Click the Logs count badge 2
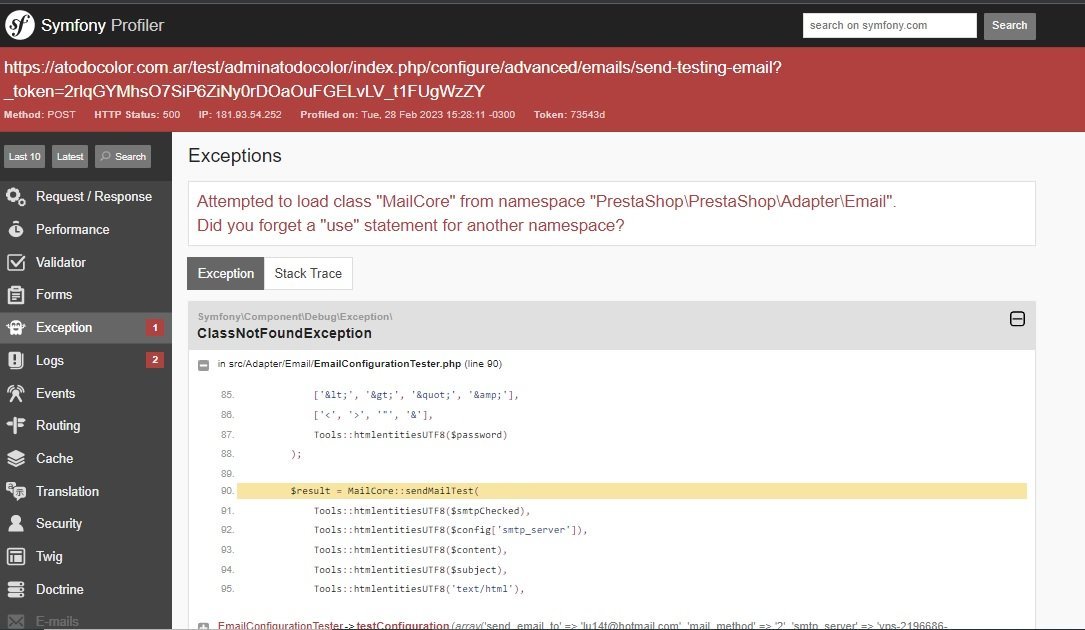The height and width of the screenshot is (630, 1085). [x=155, y=360]
